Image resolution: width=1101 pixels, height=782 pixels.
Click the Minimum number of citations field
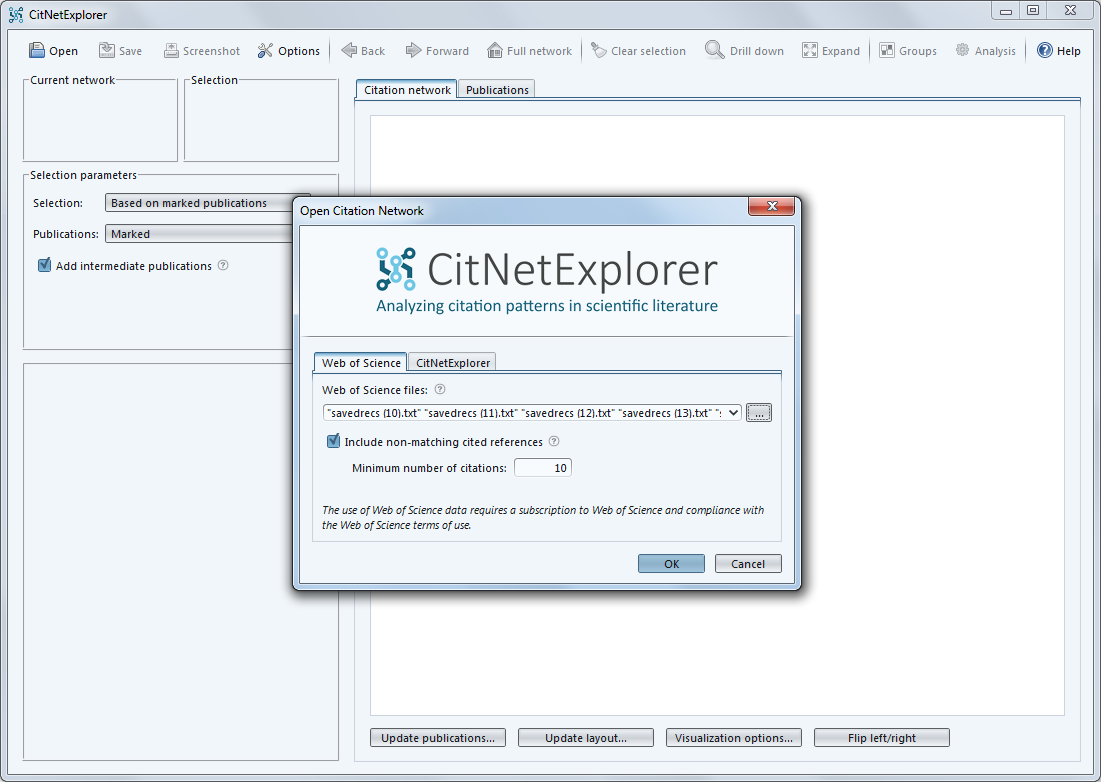click(x=542, y=468)
